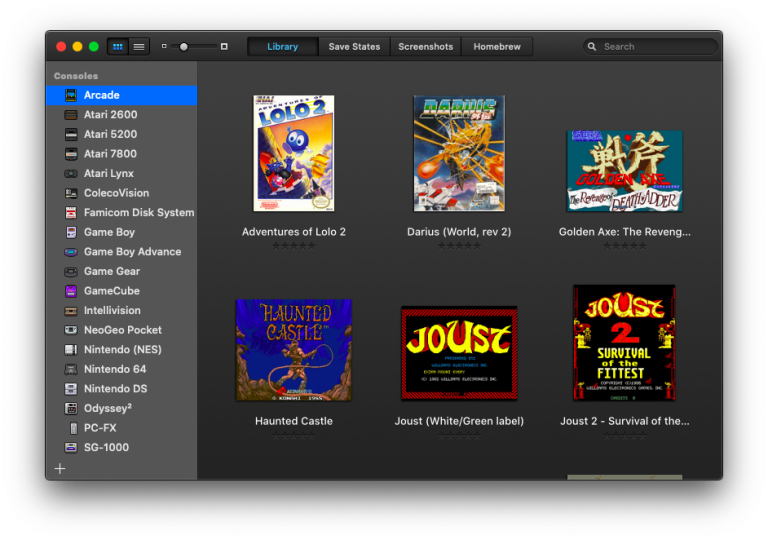Viewport: 768px width, 540px height.
Task: Open the Save States tab
Action: click(x=354, y=47)
